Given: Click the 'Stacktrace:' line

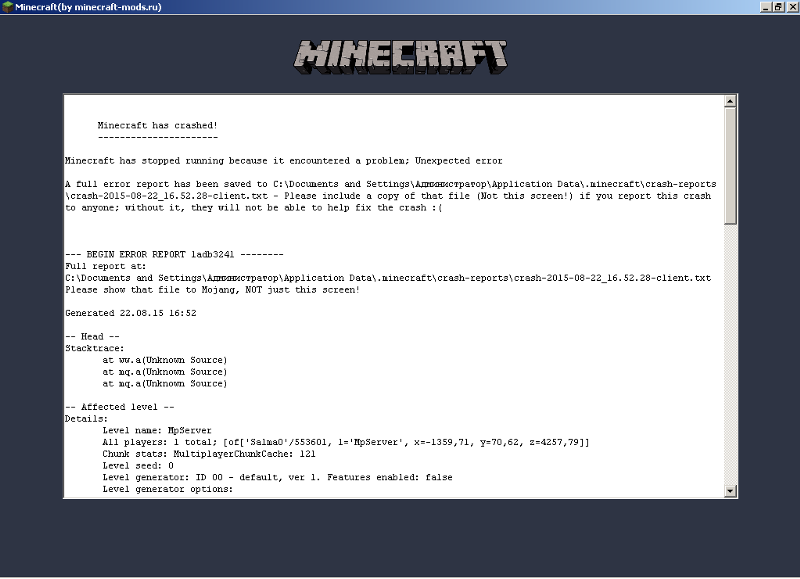Looking at the screenshot, I should (x=94, y=348).
